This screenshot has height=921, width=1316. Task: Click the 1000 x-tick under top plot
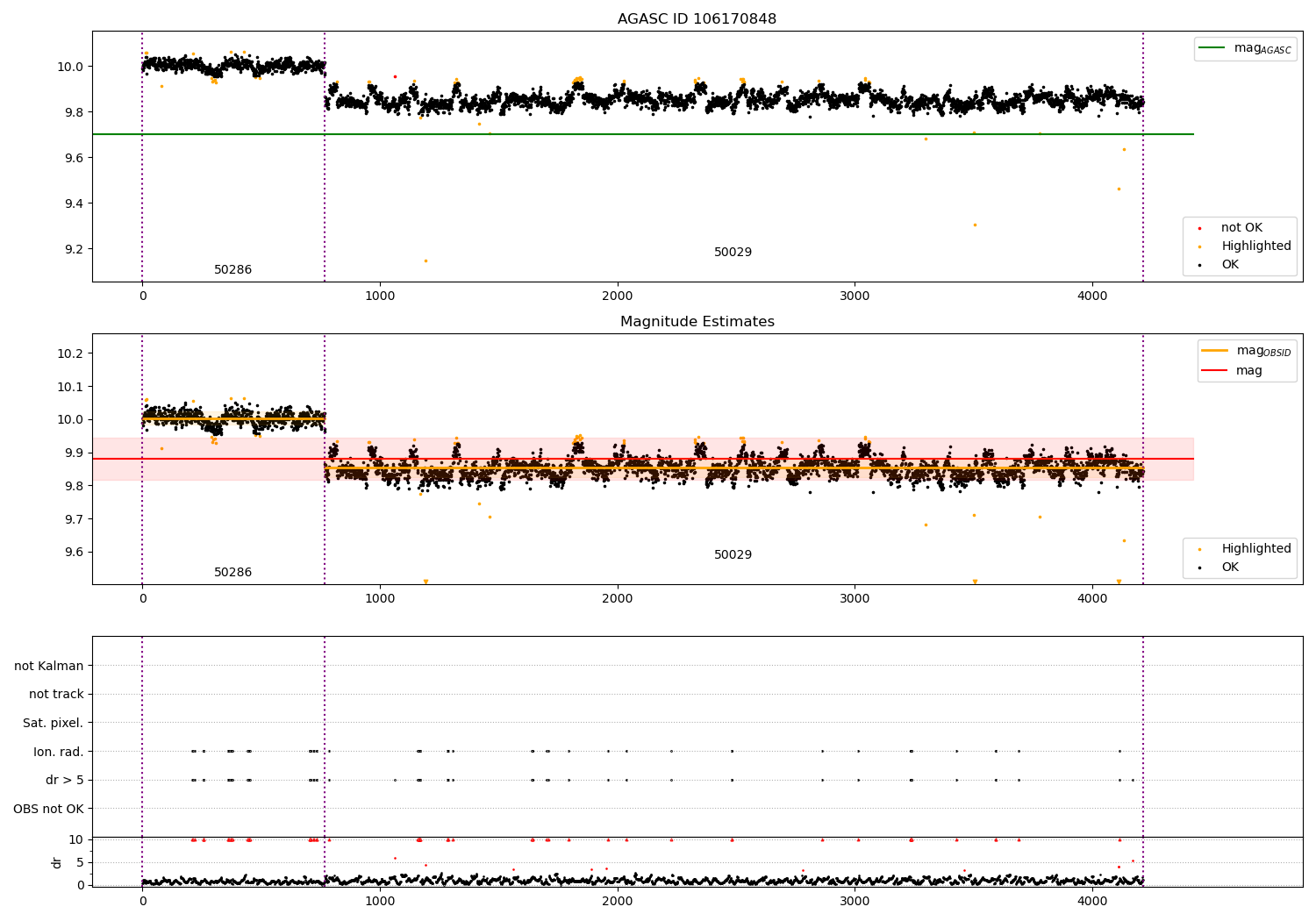[380, 296]
